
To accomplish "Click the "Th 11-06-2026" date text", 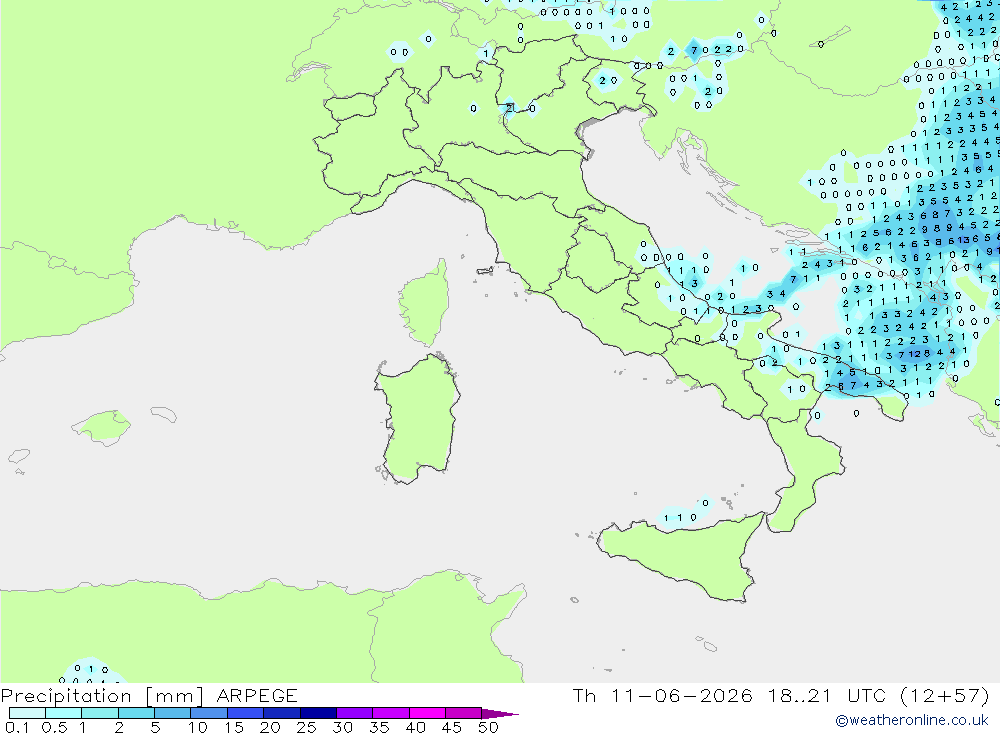I will pos(663,696).
